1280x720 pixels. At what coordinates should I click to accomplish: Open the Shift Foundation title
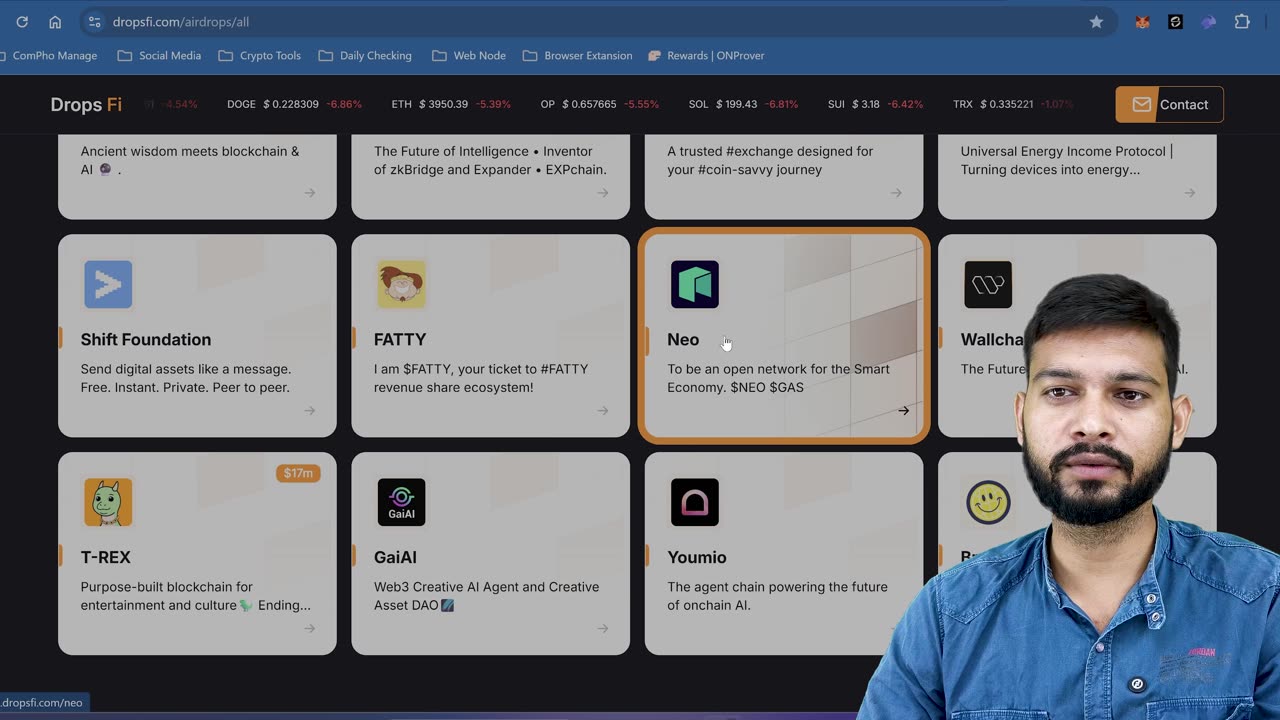pos(146,340)
